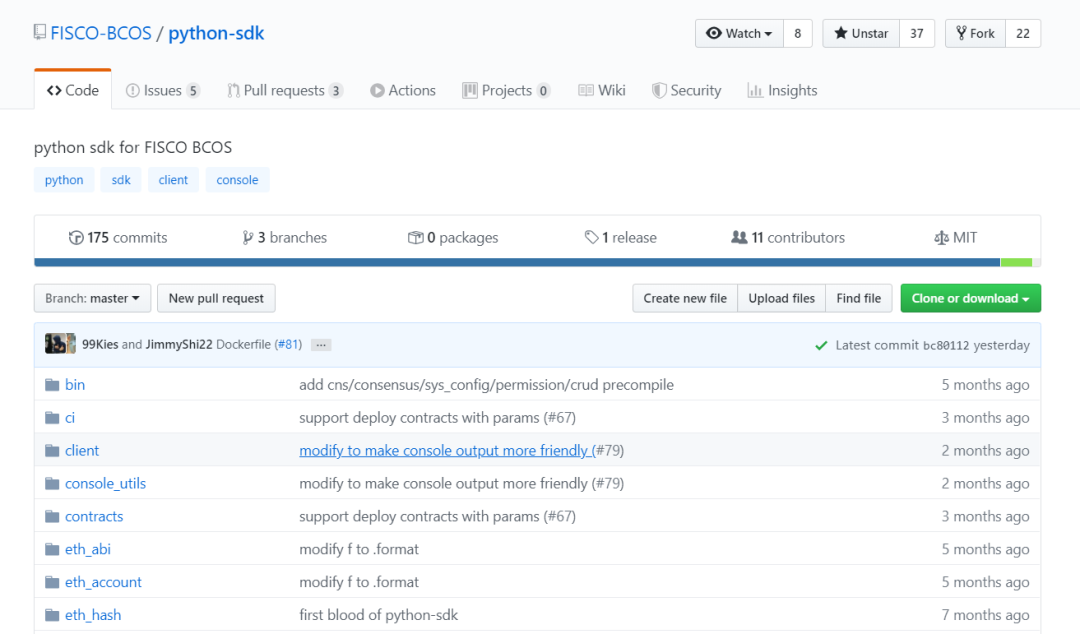Open the 99Kies author link
The image size is (1080, 634).
click(x=100, y=345)
